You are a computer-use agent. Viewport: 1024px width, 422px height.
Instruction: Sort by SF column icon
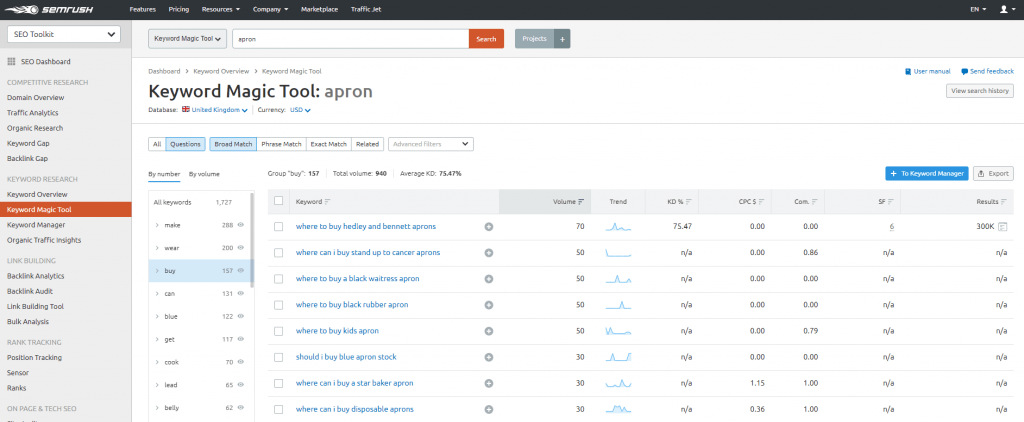coord(891,202)
